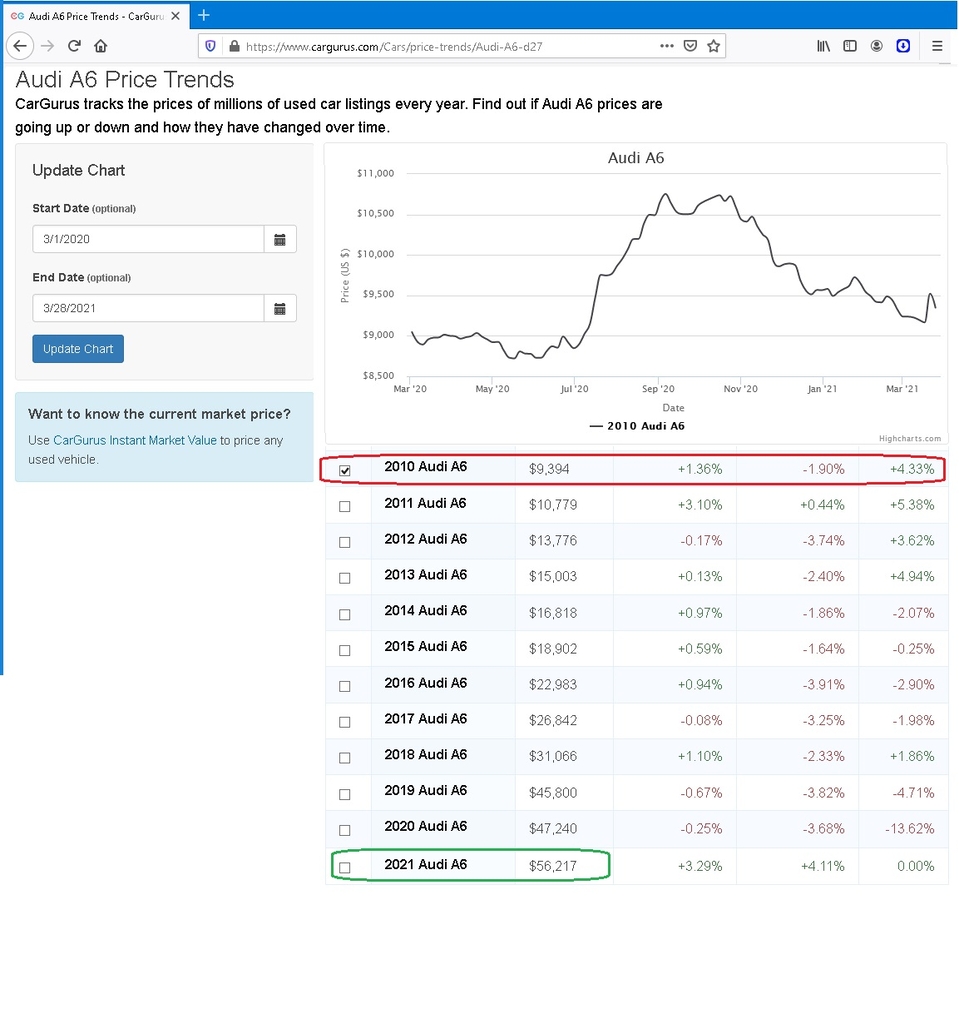959x1024 pixels.
Task: Click the forward navigation arrow
Action: 48,46
